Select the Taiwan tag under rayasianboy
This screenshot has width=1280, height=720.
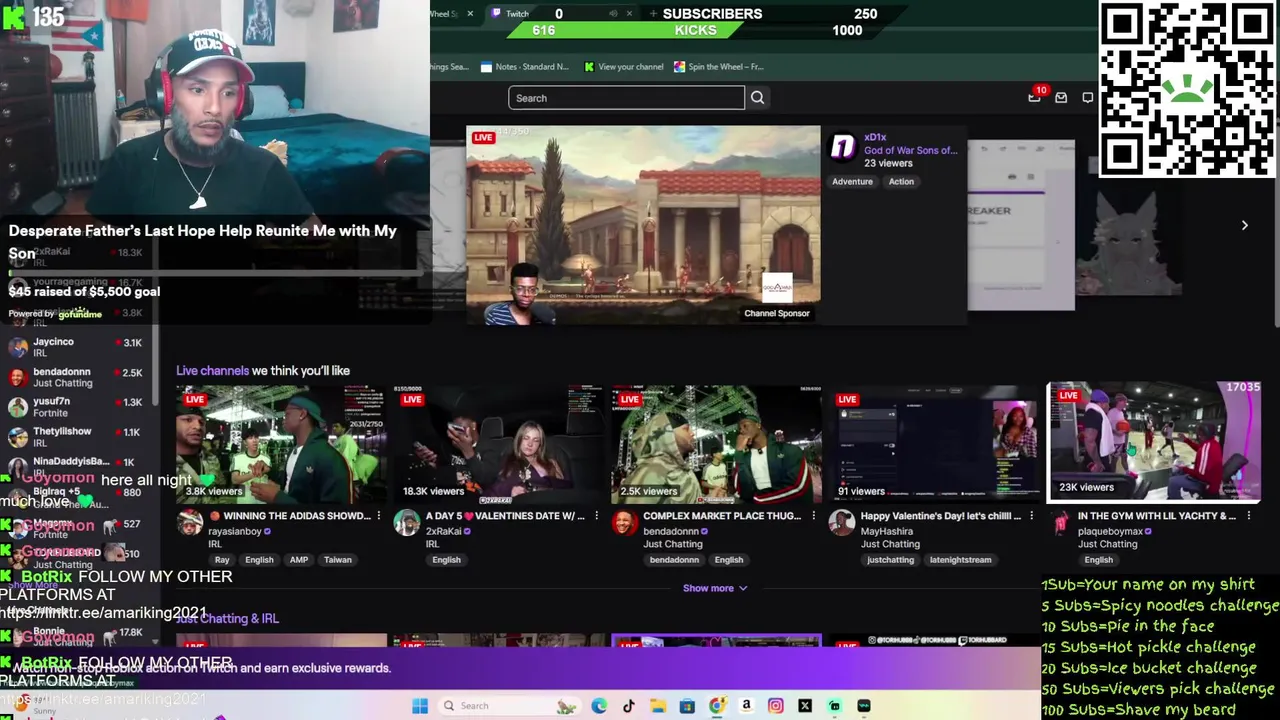point(338,560)
